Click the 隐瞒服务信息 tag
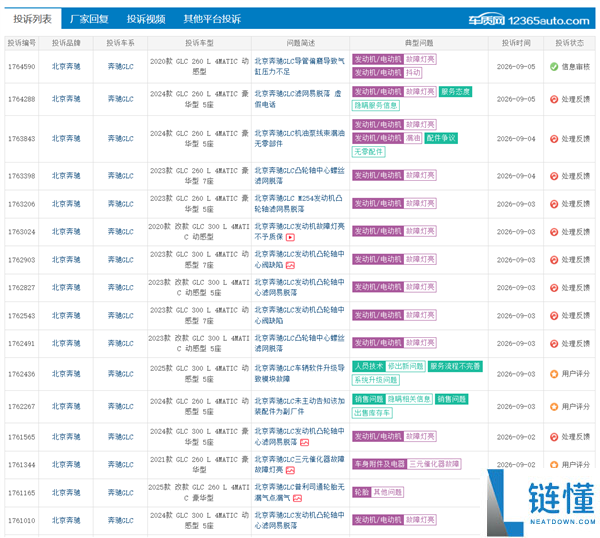This screenshot has height=538, width=600. [x=375, y=105]
